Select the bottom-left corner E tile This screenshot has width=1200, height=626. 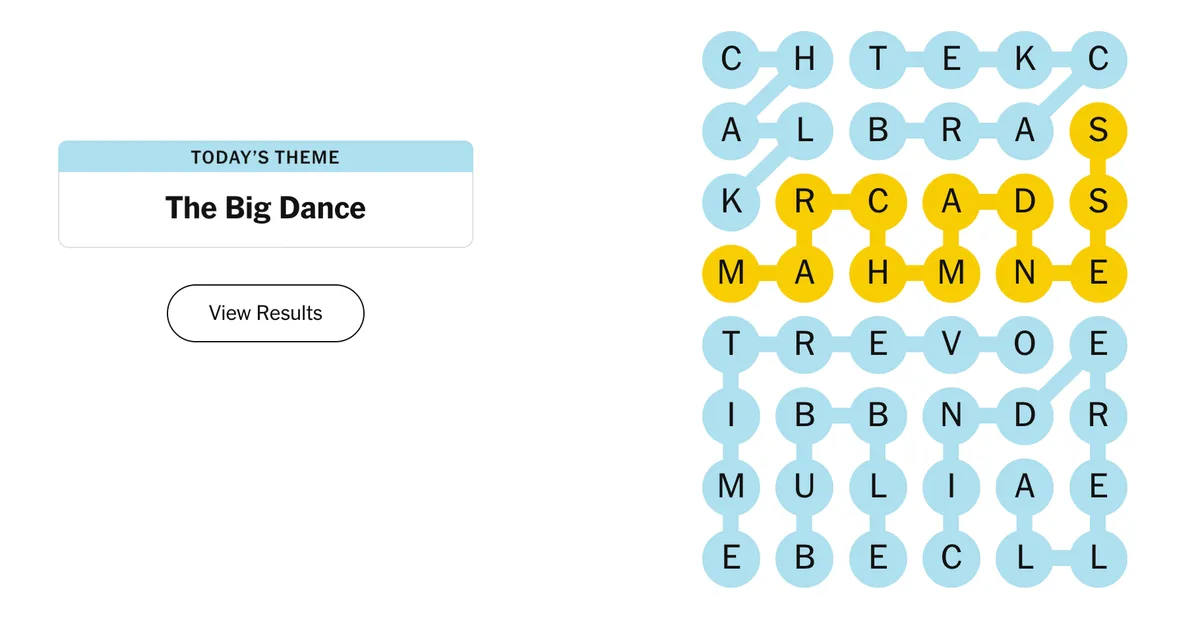click(x=732, y=557)
